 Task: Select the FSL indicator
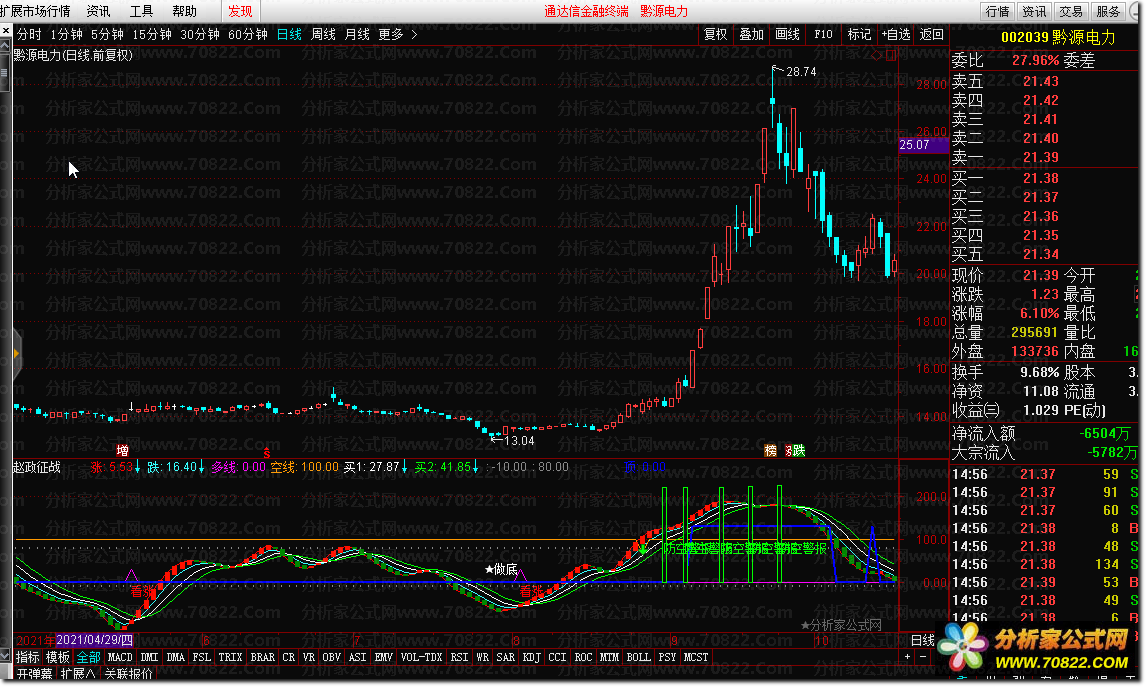click(x=201, y=657)
